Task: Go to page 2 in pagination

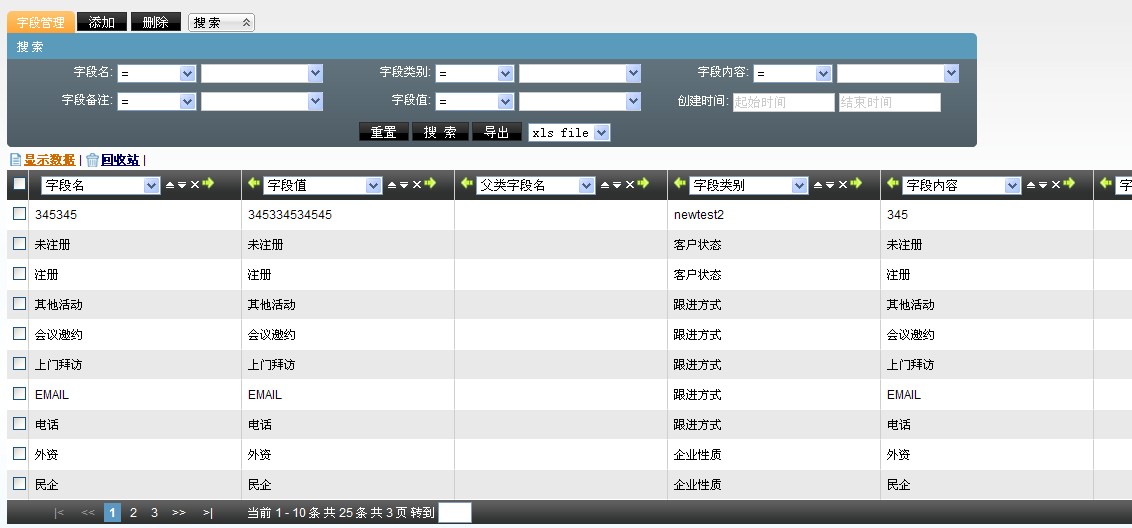Action: tap(133, 512)
